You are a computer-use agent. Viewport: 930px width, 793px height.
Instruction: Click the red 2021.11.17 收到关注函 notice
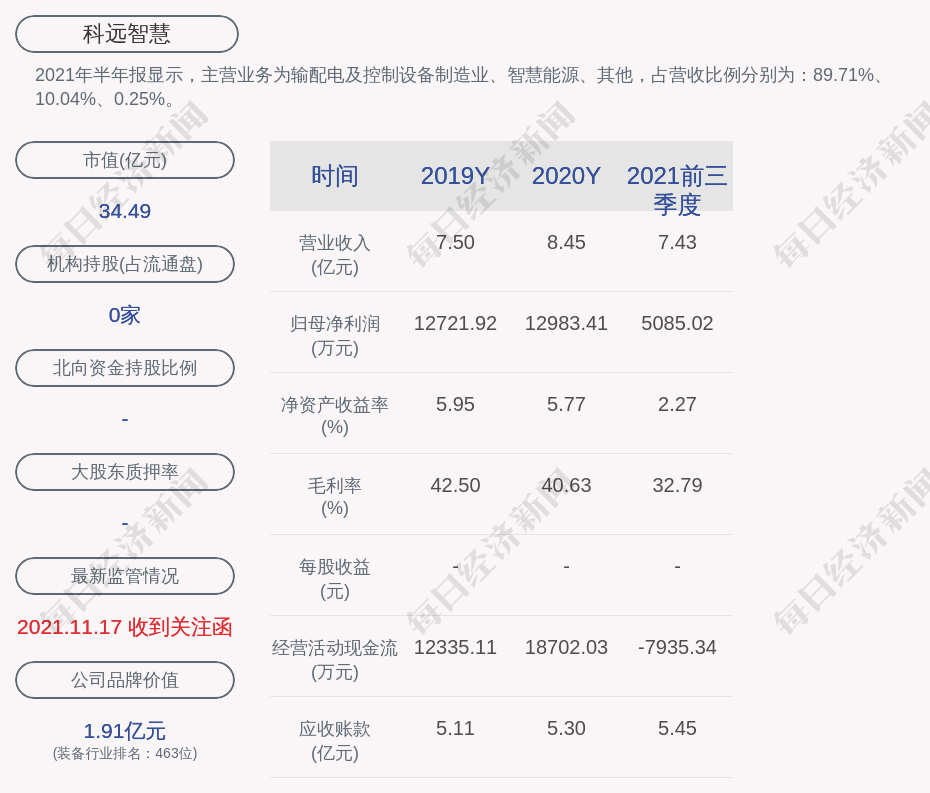(x=125, y=628)
